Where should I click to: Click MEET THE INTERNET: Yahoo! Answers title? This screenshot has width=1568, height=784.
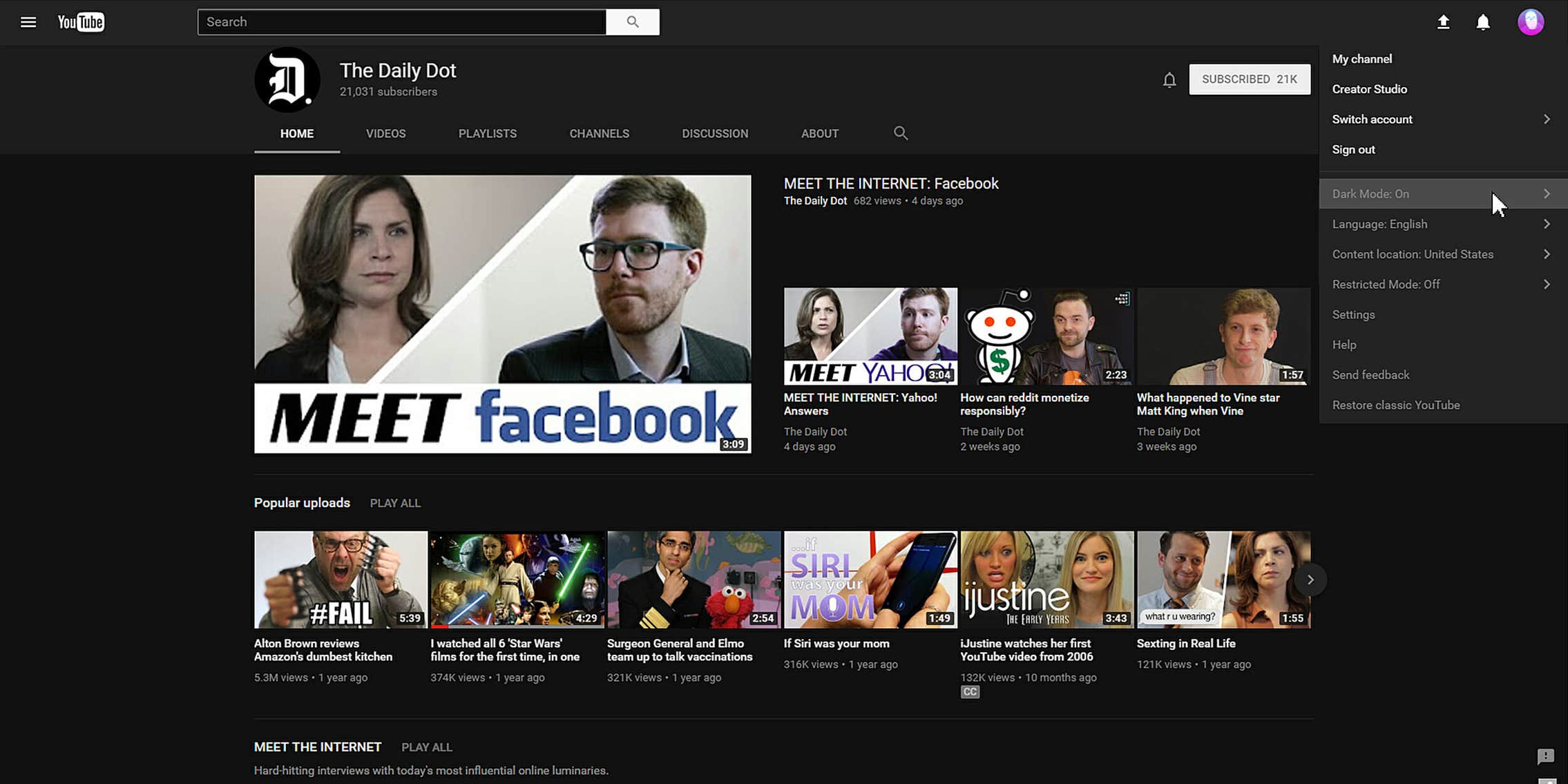pyautogui.click(x=860, y=404)
